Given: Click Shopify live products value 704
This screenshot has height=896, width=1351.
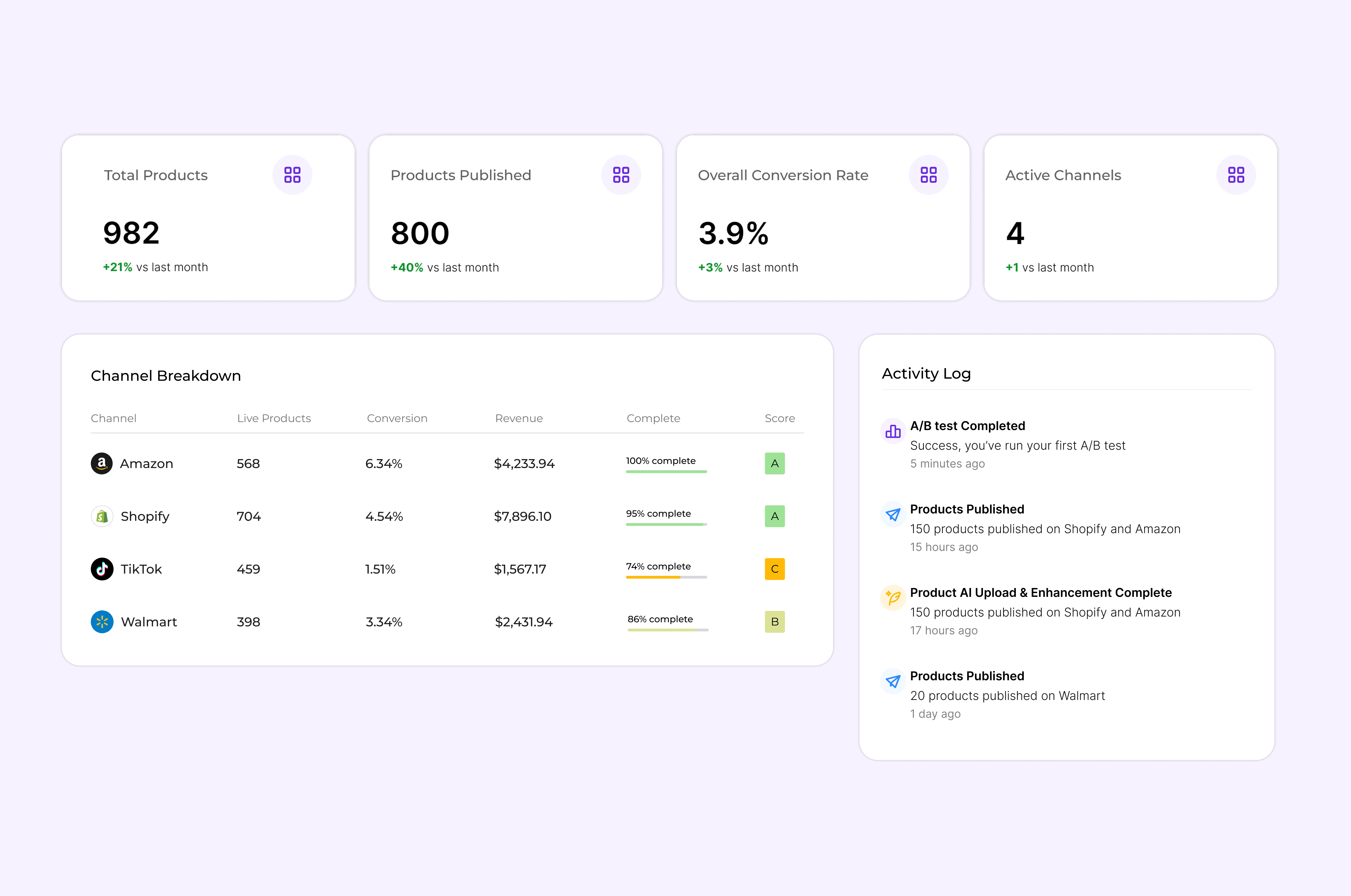Looking at the screenshot, I should [x=249, y=517].
